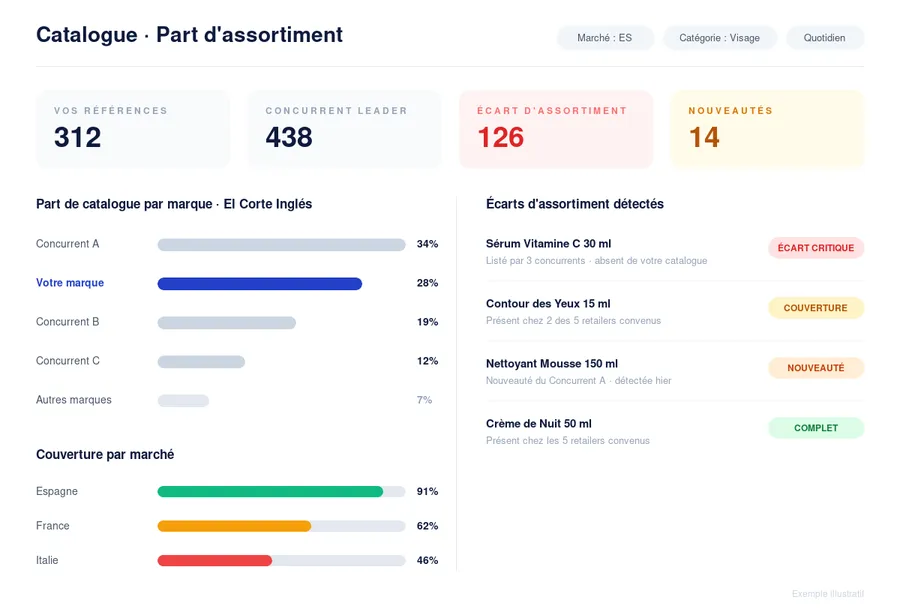Image resolution: width=900 pixels, height=615 pixels.
Task: Click the 19% value
Action: click(428, 322)
